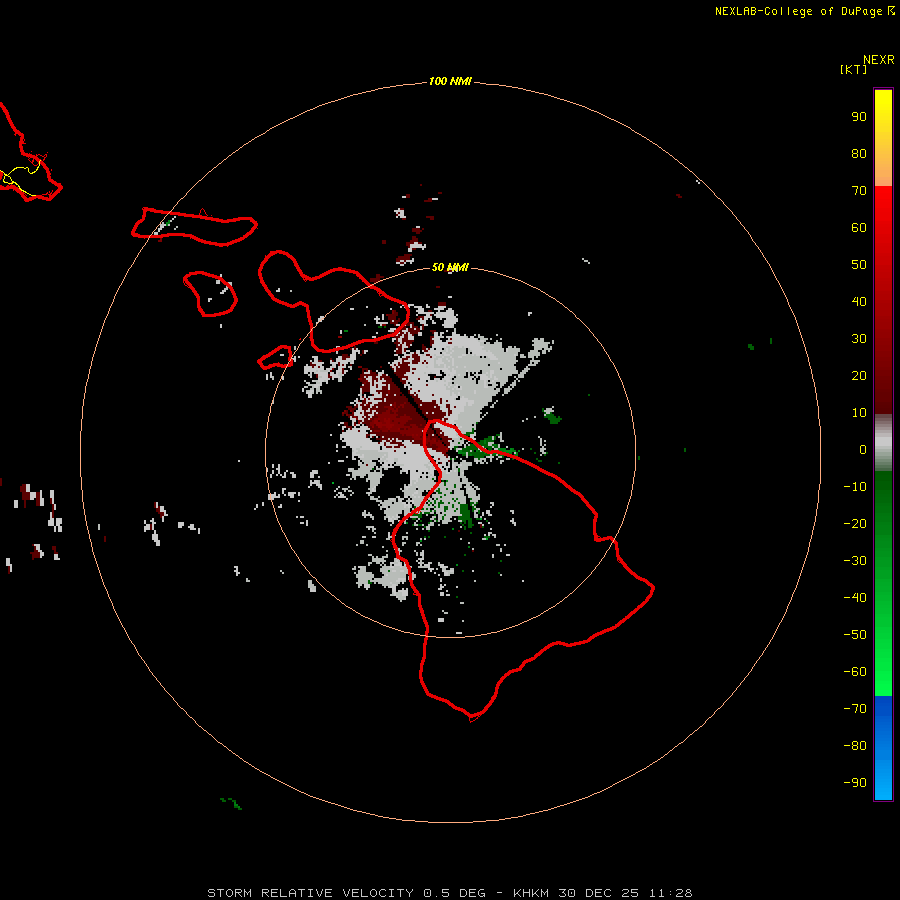Click the -70 value on velocity scale

pyautogui.click(x=855, y=709)
